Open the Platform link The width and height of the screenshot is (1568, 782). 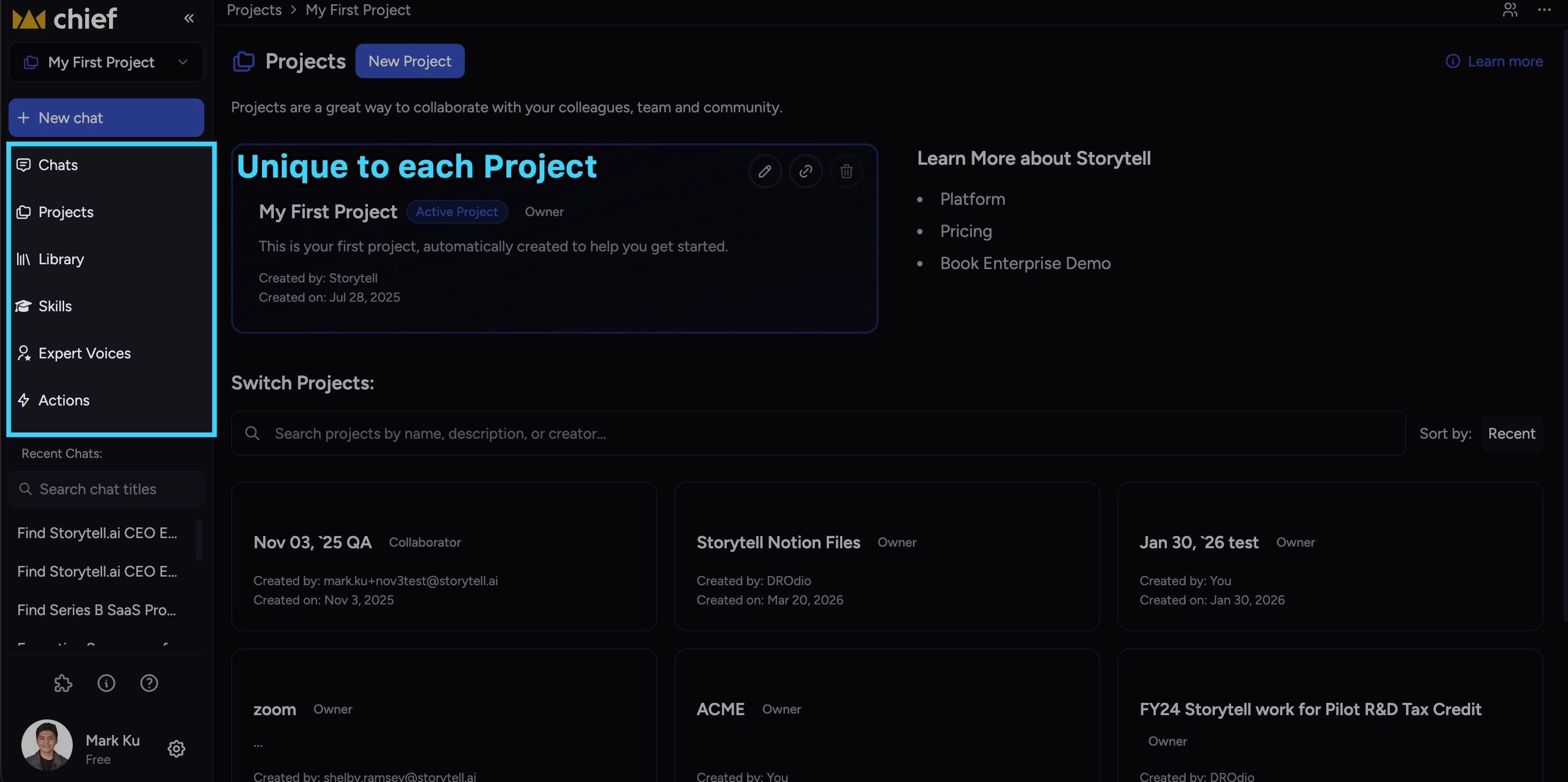(x=973, y=199)
